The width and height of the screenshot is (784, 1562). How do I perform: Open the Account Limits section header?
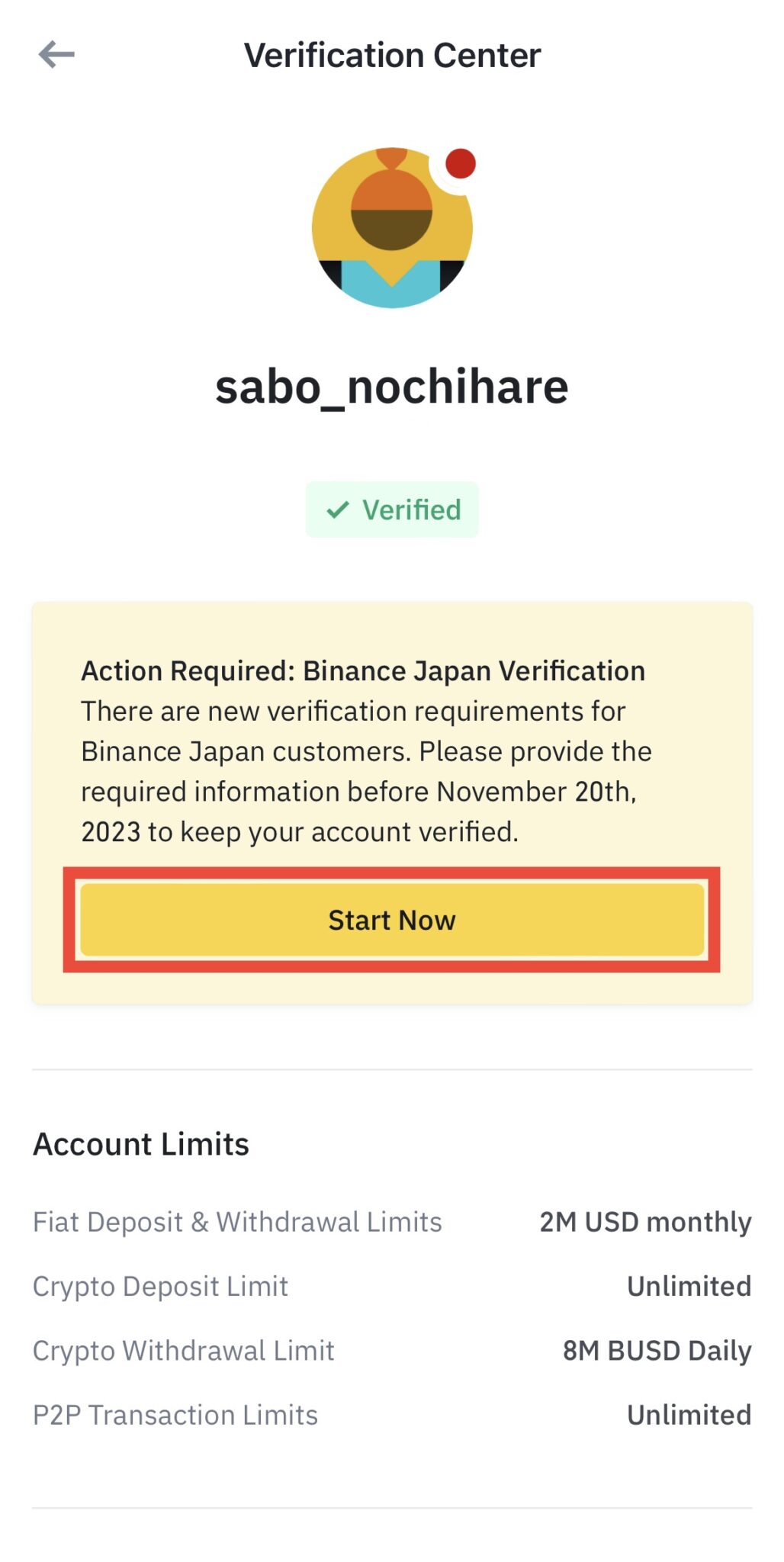(x=140, y=1143)
